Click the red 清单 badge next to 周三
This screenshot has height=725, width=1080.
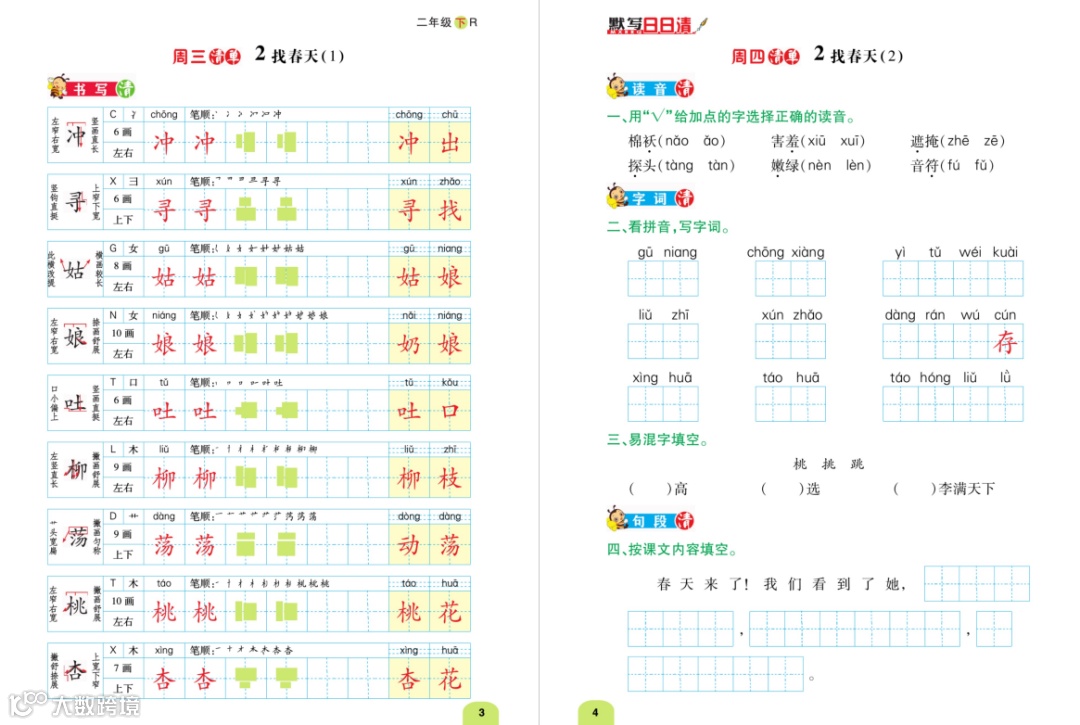tap(225, 56)
